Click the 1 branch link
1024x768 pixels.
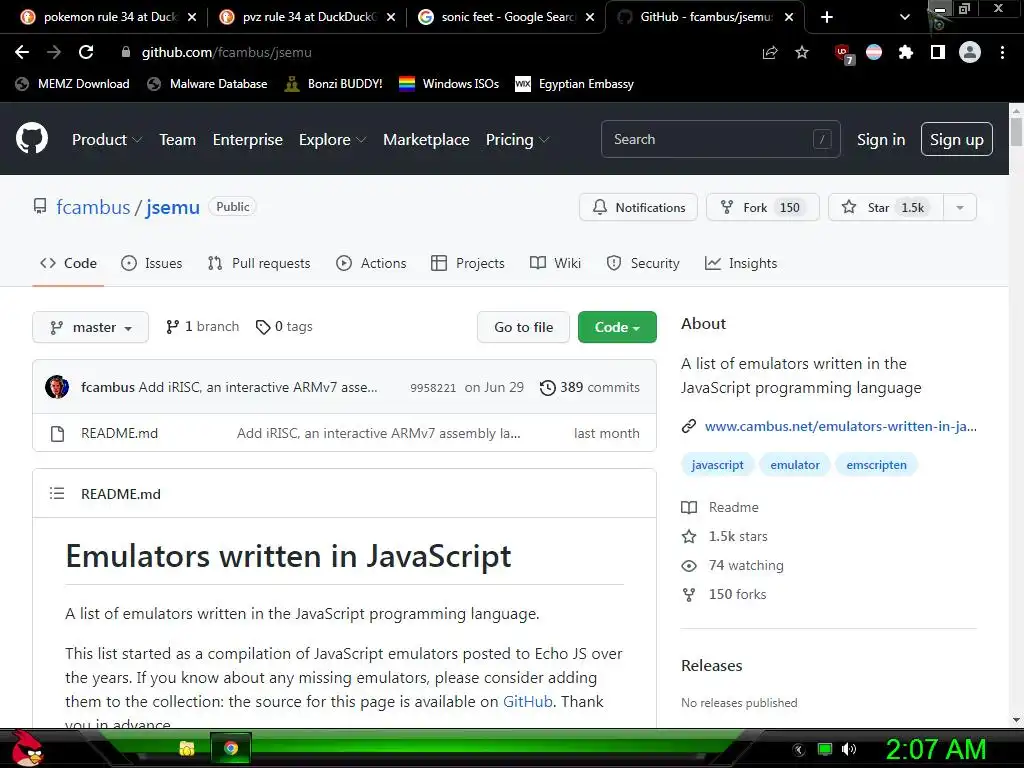202,327
